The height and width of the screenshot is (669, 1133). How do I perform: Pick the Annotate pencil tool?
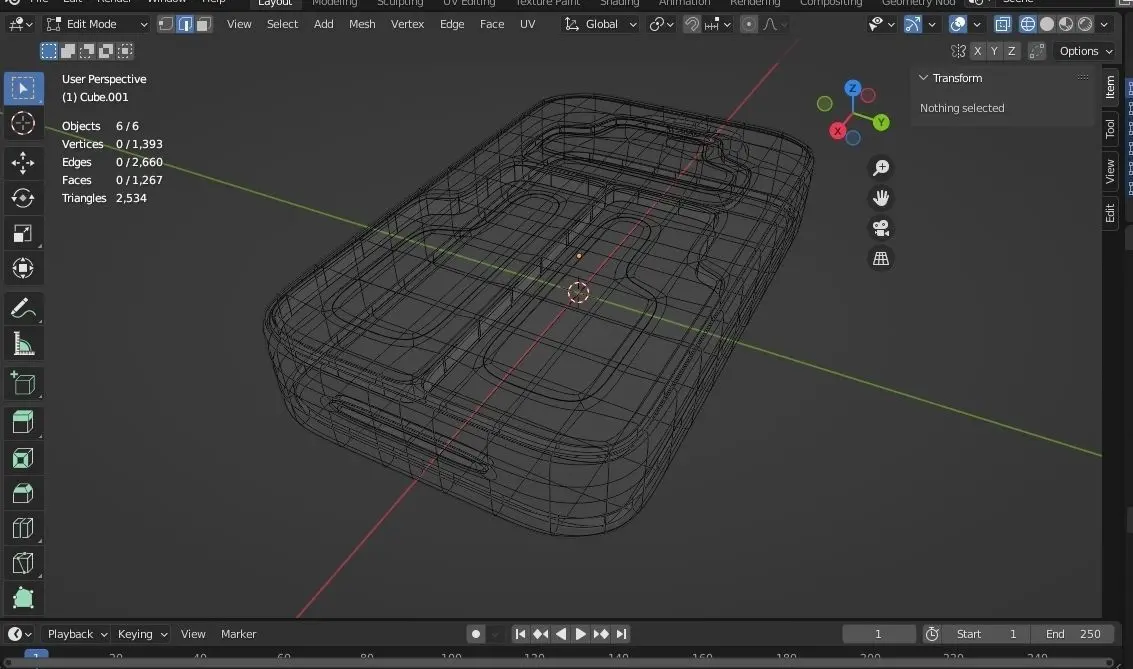pos(23,308)
